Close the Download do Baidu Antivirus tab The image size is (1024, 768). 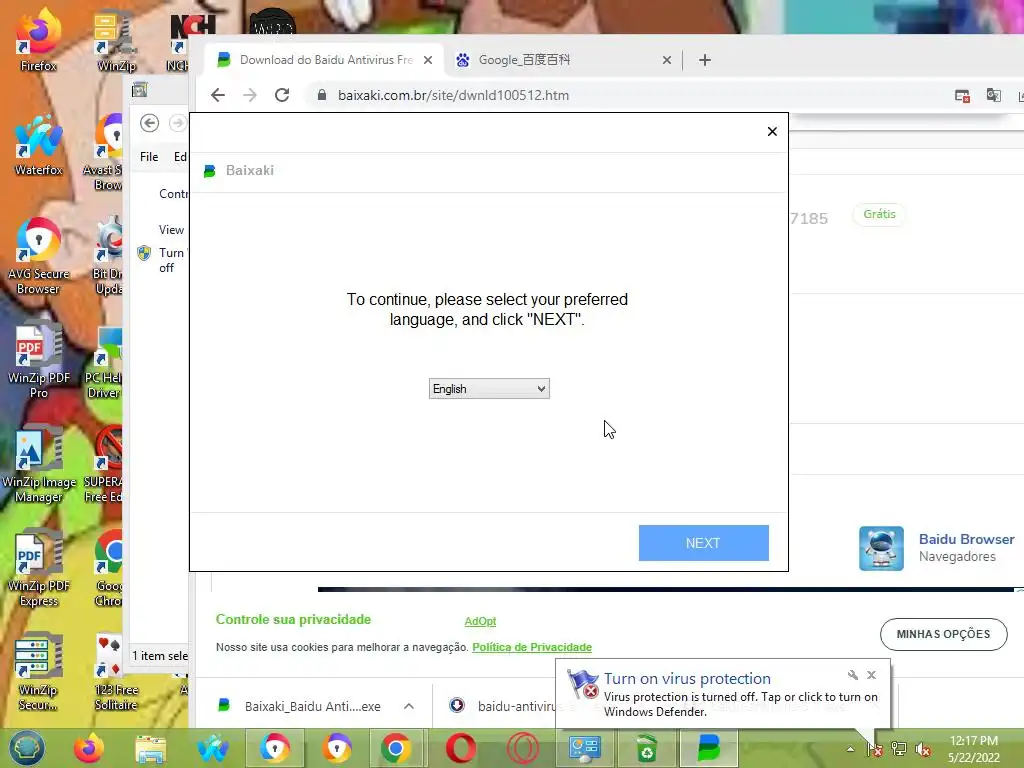[428, 60]
